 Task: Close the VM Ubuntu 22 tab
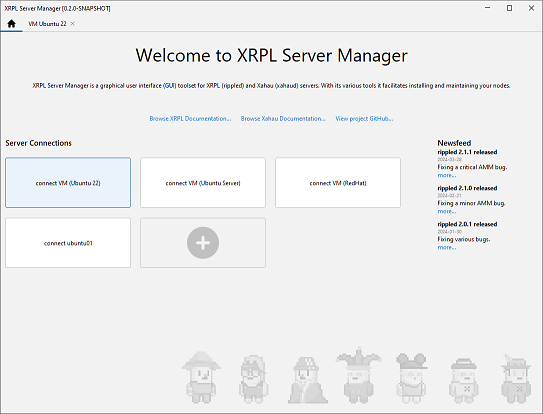(72, 24)
